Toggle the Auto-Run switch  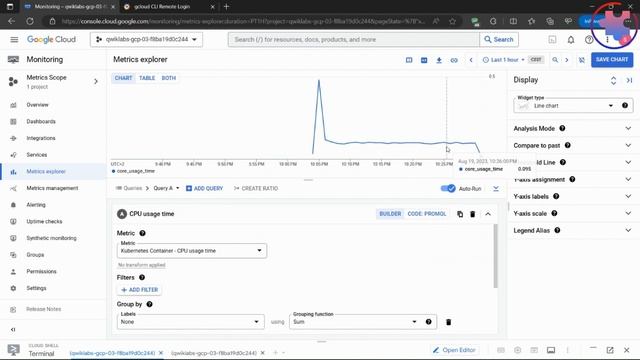(448, 189)
